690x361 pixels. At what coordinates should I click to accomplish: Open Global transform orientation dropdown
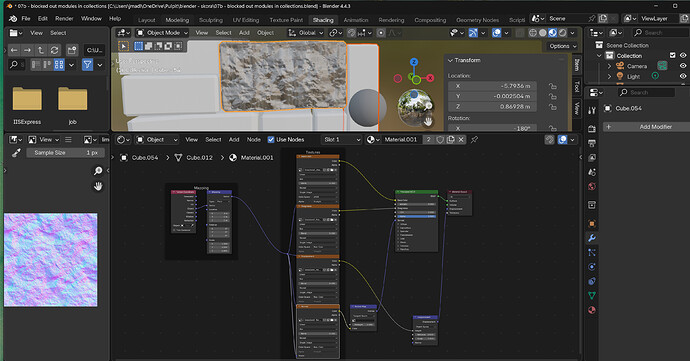point(306,33)
